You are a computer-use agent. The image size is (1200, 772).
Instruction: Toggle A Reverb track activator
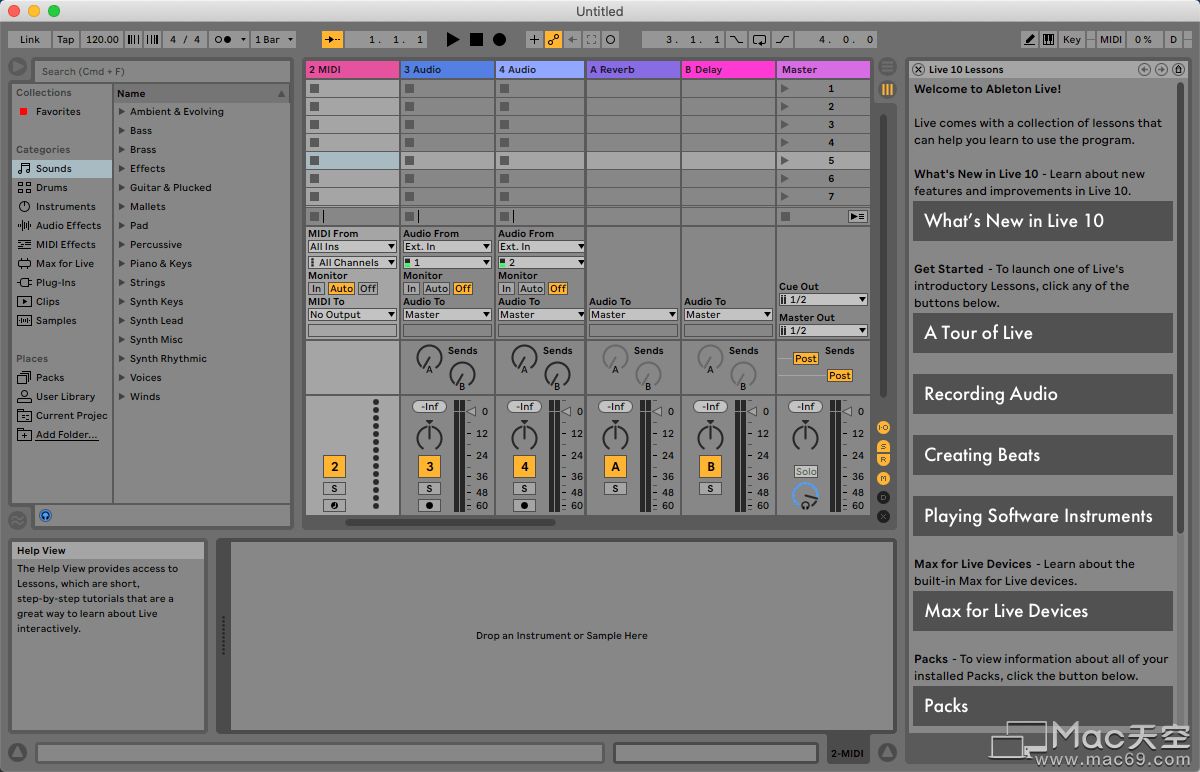[615, 466]
